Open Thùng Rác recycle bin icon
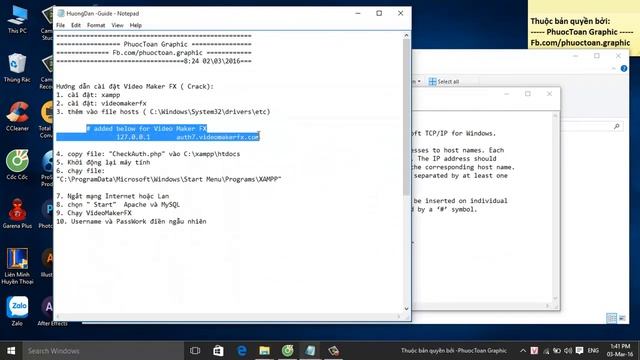 17,68
